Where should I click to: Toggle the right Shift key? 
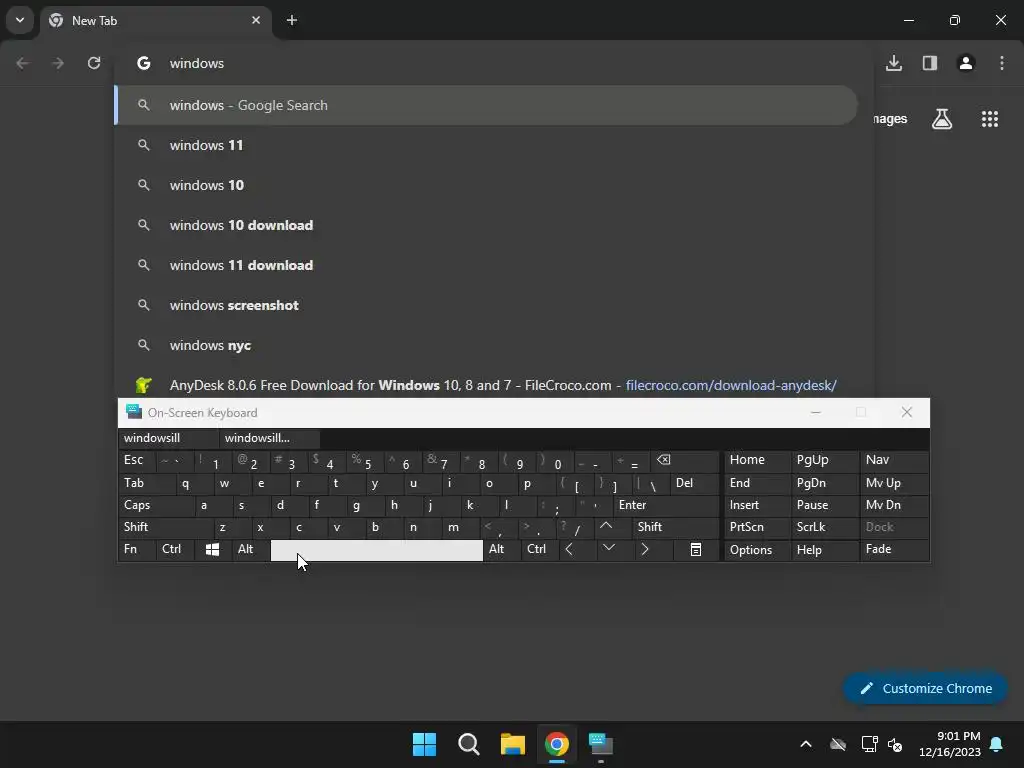tap(675, 527)
